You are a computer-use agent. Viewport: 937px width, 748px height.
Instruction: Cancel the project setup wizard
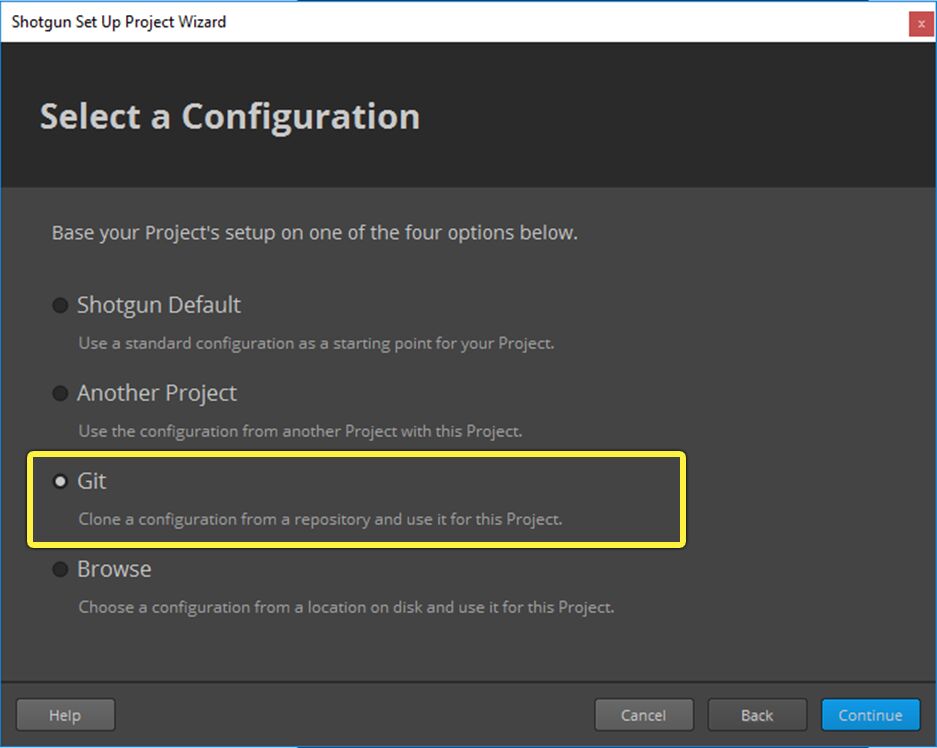644,715
